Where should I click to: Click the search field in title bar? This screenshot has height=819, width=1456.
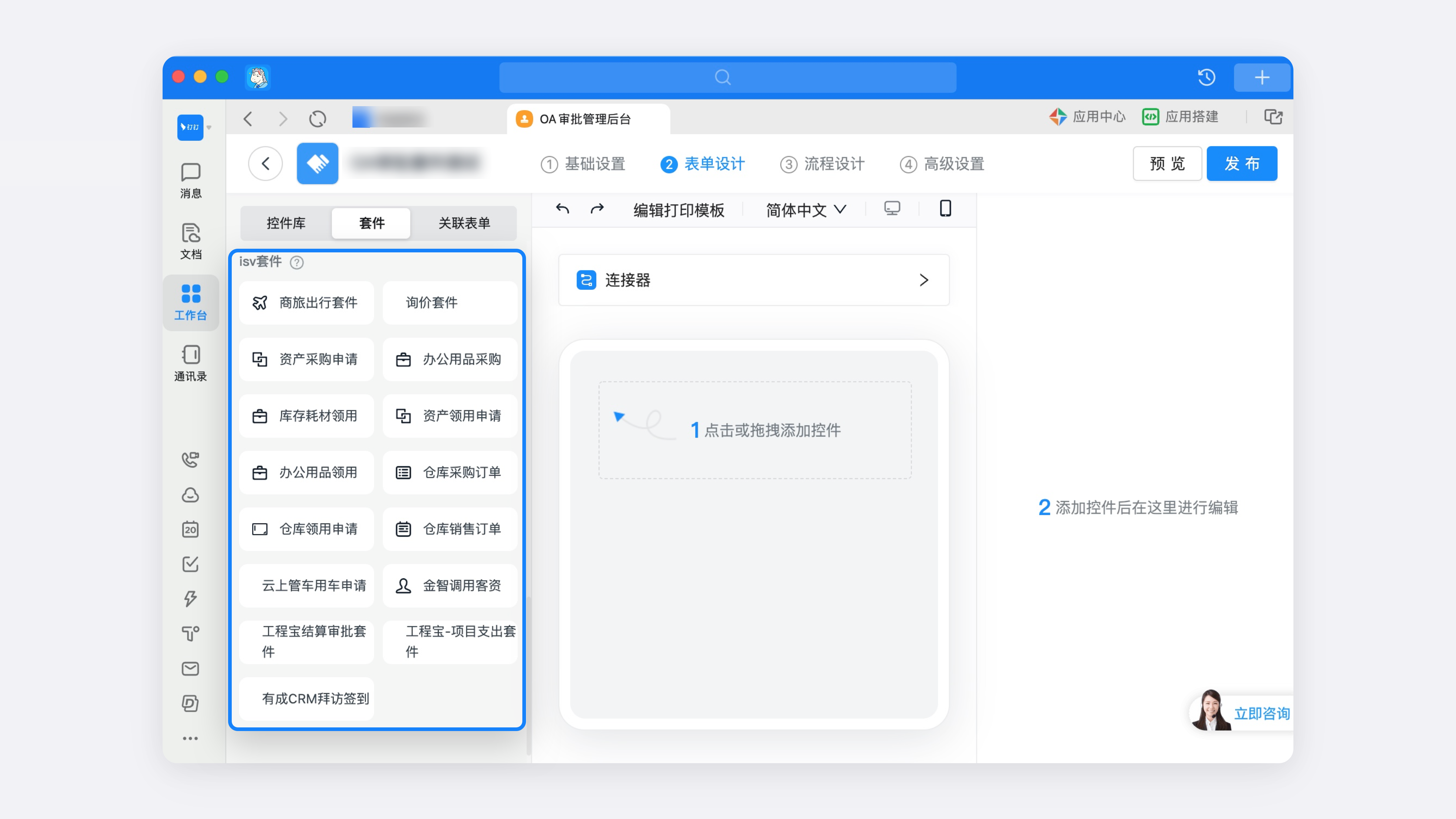[x=727, y=77]
